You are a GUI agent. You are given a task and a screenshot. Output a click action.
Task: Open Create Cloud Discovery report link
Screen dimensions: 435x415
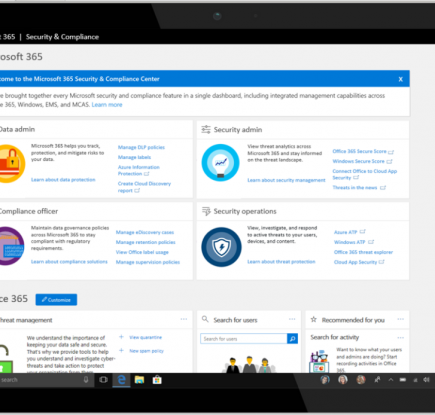(x=144, y=187)
